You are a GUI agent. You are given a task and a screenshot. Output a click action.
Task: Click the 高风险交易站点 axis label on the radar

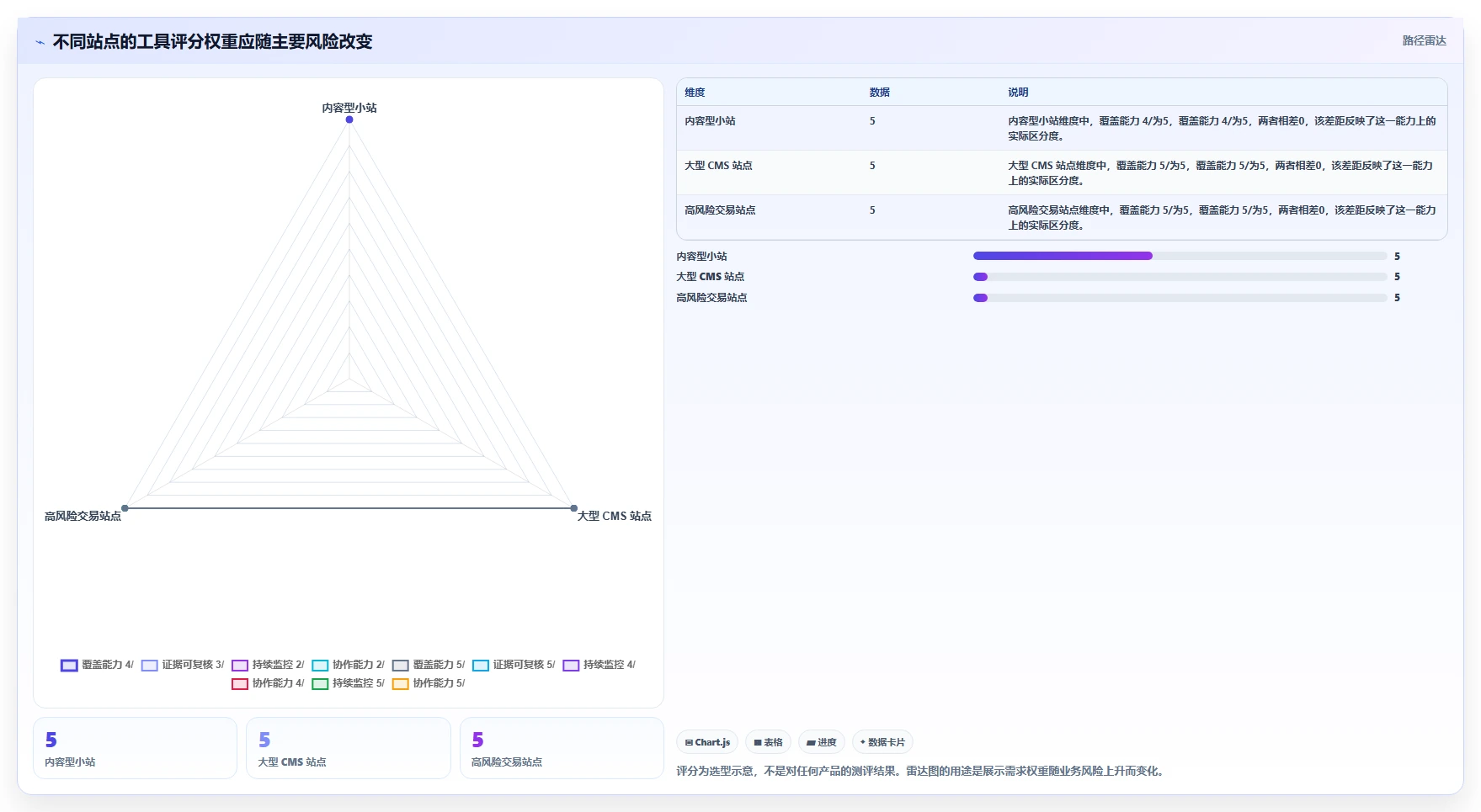pos(83,516)
